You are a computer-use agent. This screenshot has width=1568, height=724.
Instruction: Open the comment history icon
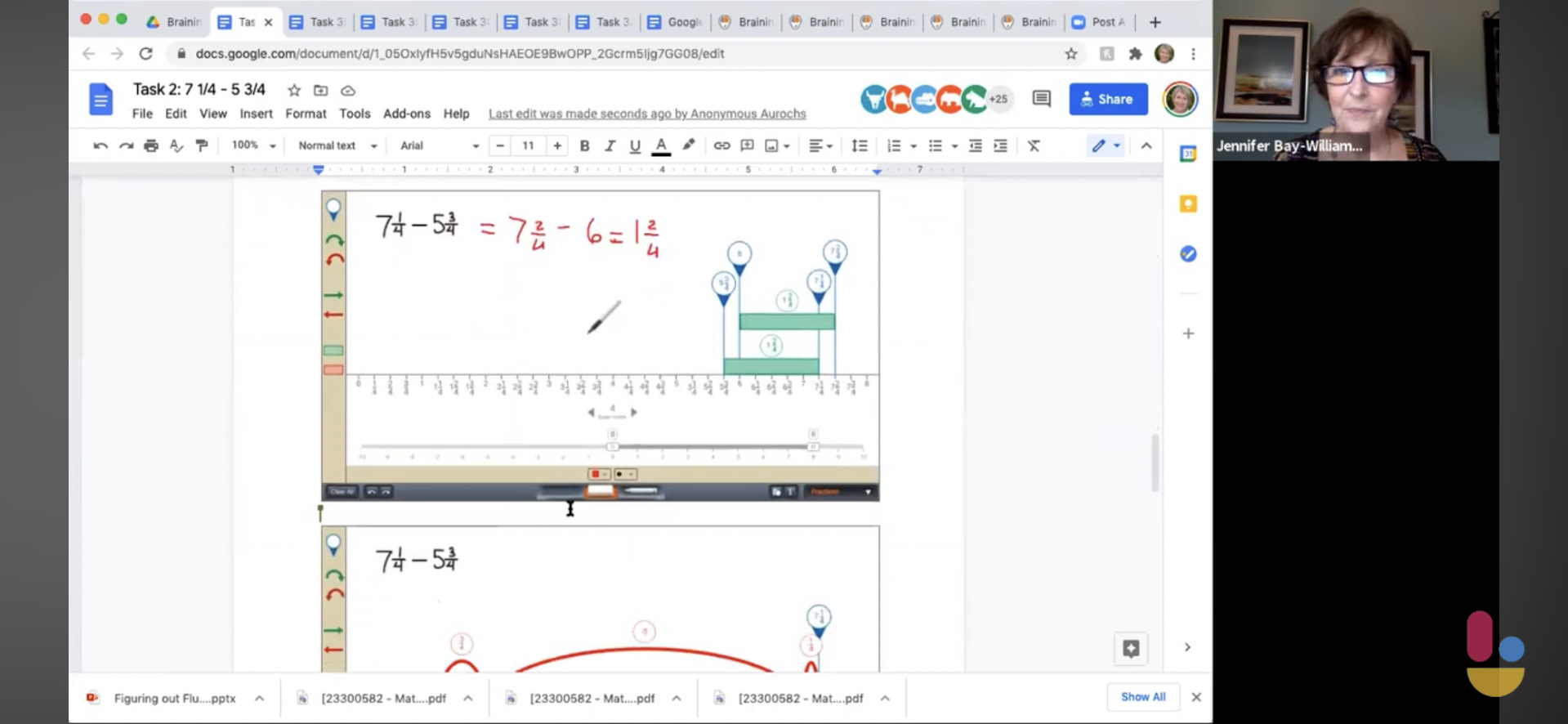point(1041,99)
